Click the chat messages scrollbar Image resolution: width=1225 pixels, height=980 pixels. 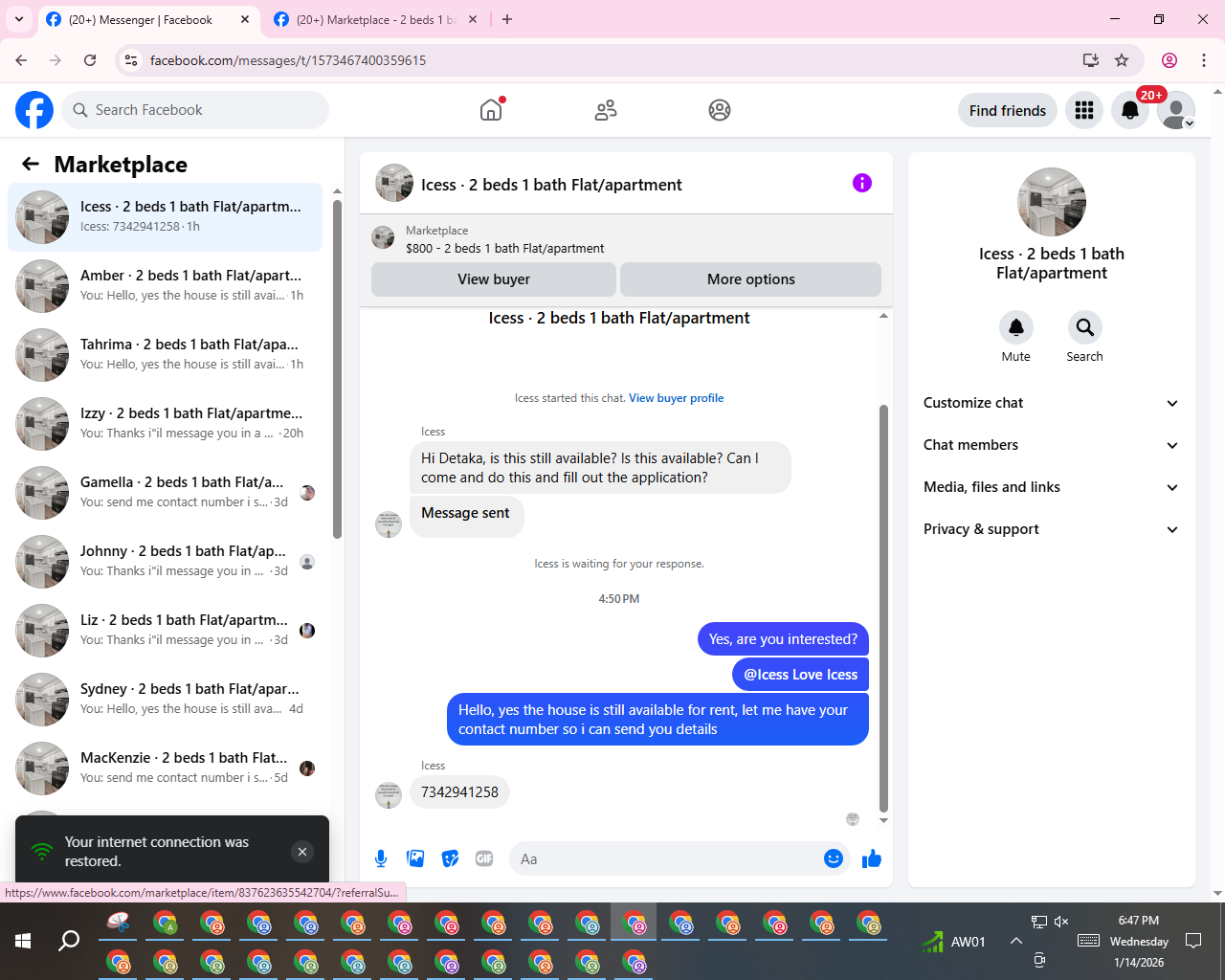click(883, 608)
